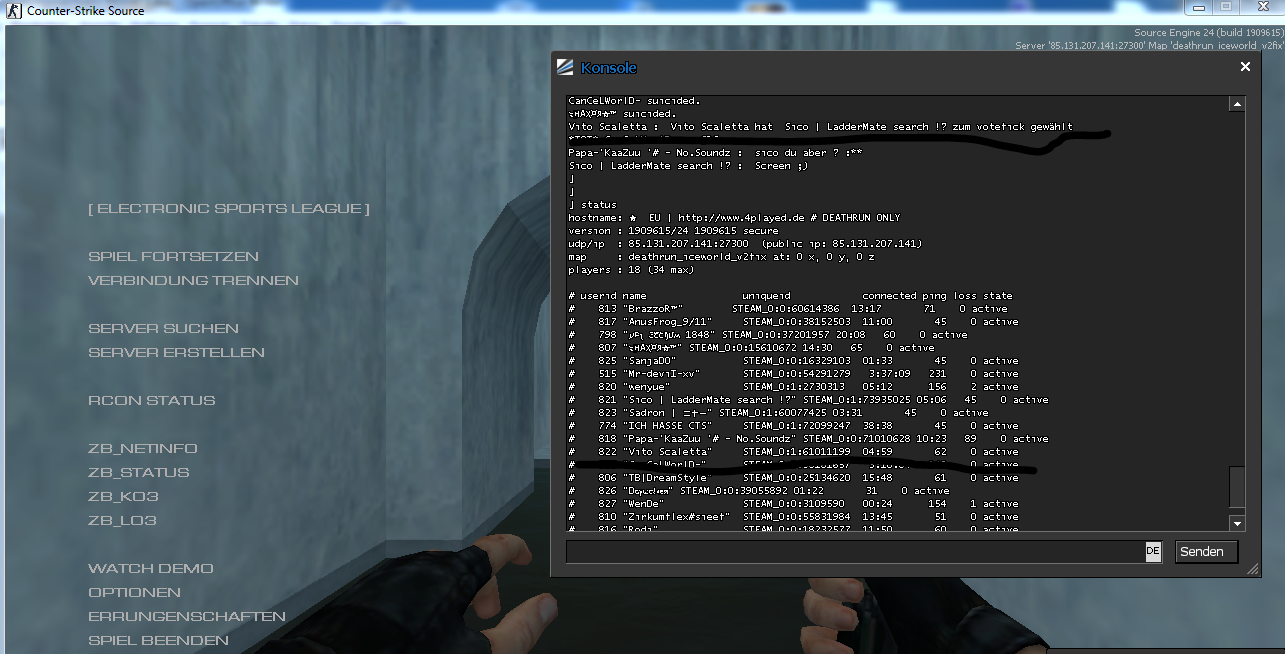Image resolution: width=1285 pixels, height=654 pixels.
Task: Open SERVER SUCHEN
Action: (164, 329)
